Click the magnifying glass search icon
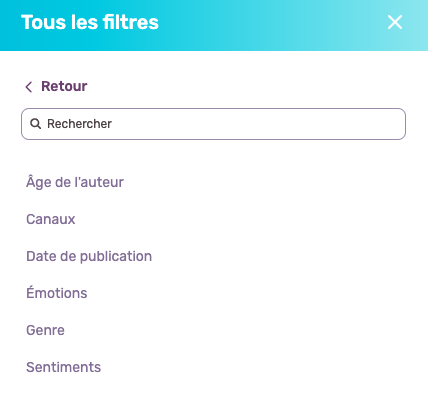The image size is (428, 402). tap(36, 124)
